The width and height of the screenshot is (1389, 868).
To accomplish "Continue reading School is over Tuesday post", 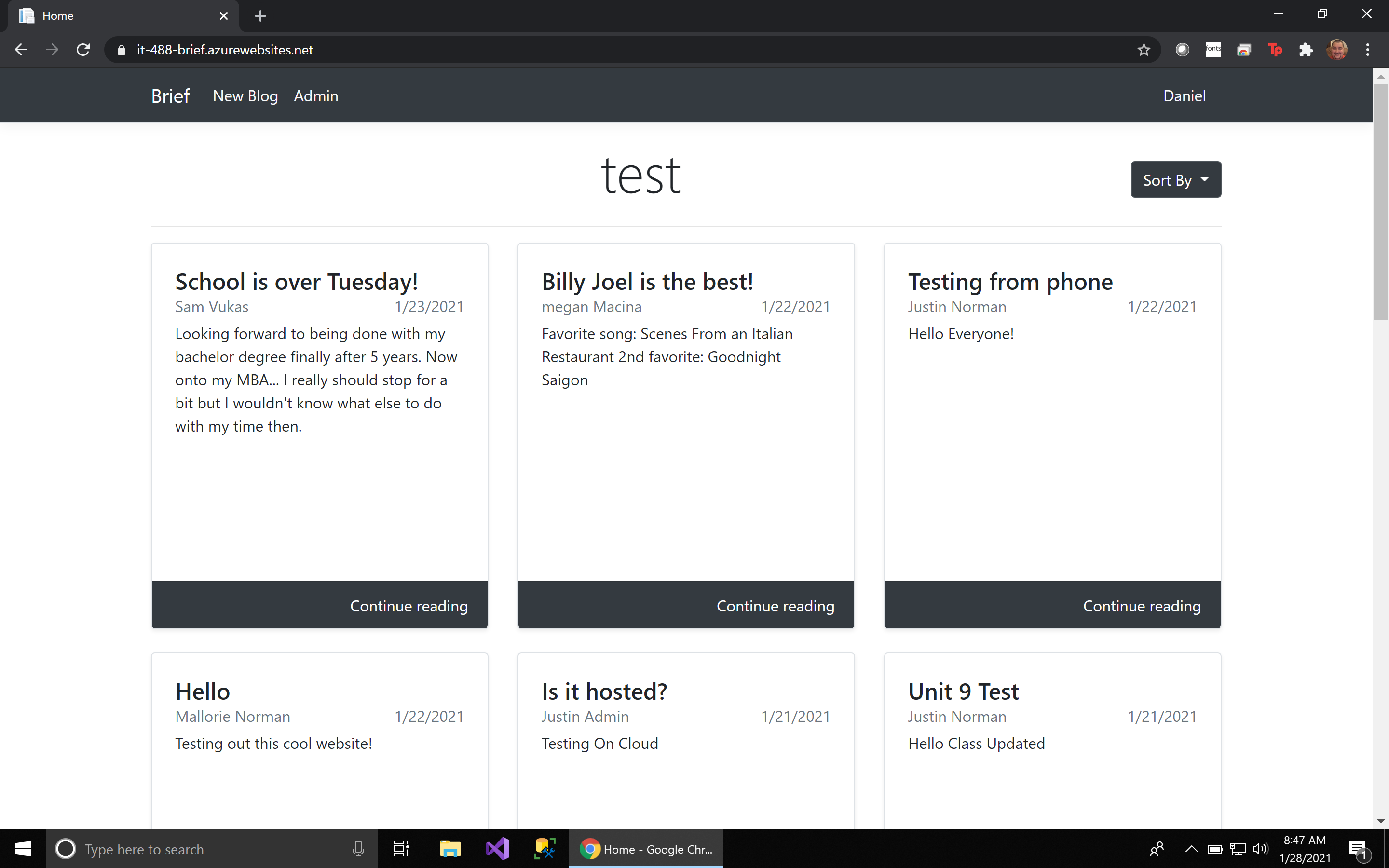I will [409, 606].
